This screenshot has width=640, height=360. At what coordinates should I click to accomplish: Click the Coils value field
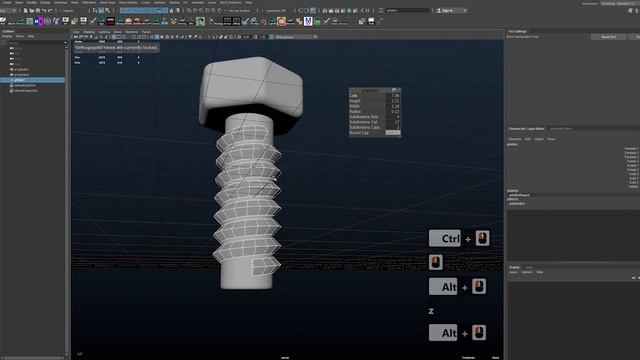393,96
